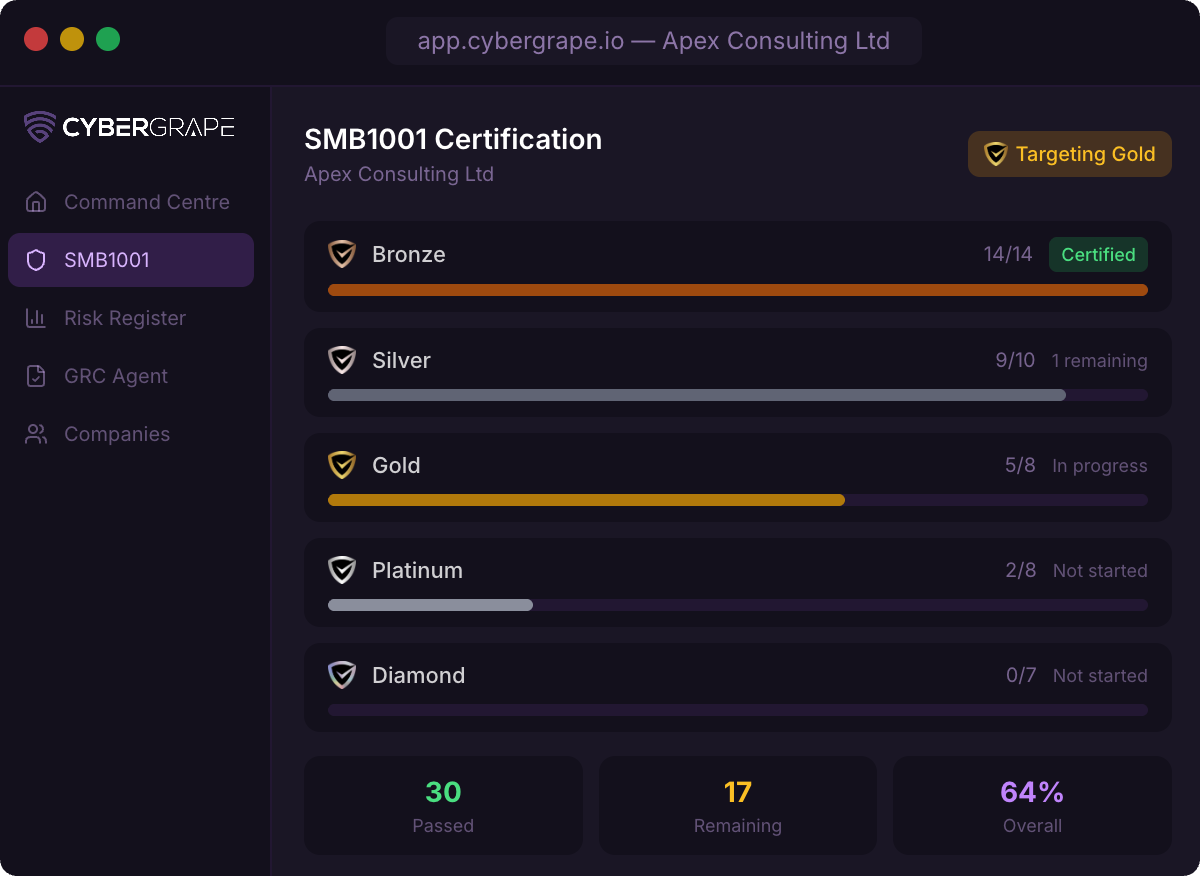Click the Gold progress bar
This screenshot has width=1200, height=876.
tap(737, 500)
